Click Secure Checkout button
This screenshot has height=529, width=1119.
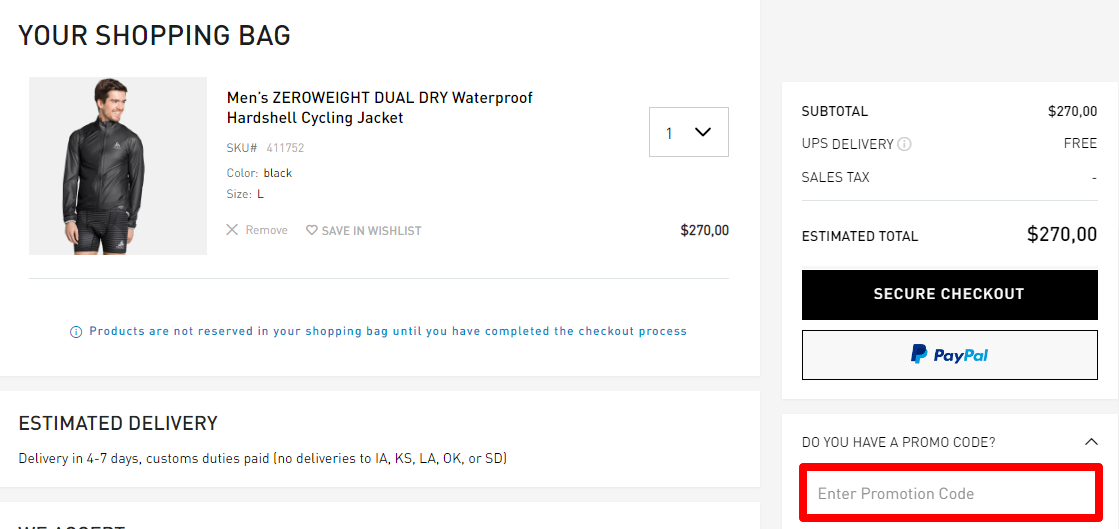[949, 294]
